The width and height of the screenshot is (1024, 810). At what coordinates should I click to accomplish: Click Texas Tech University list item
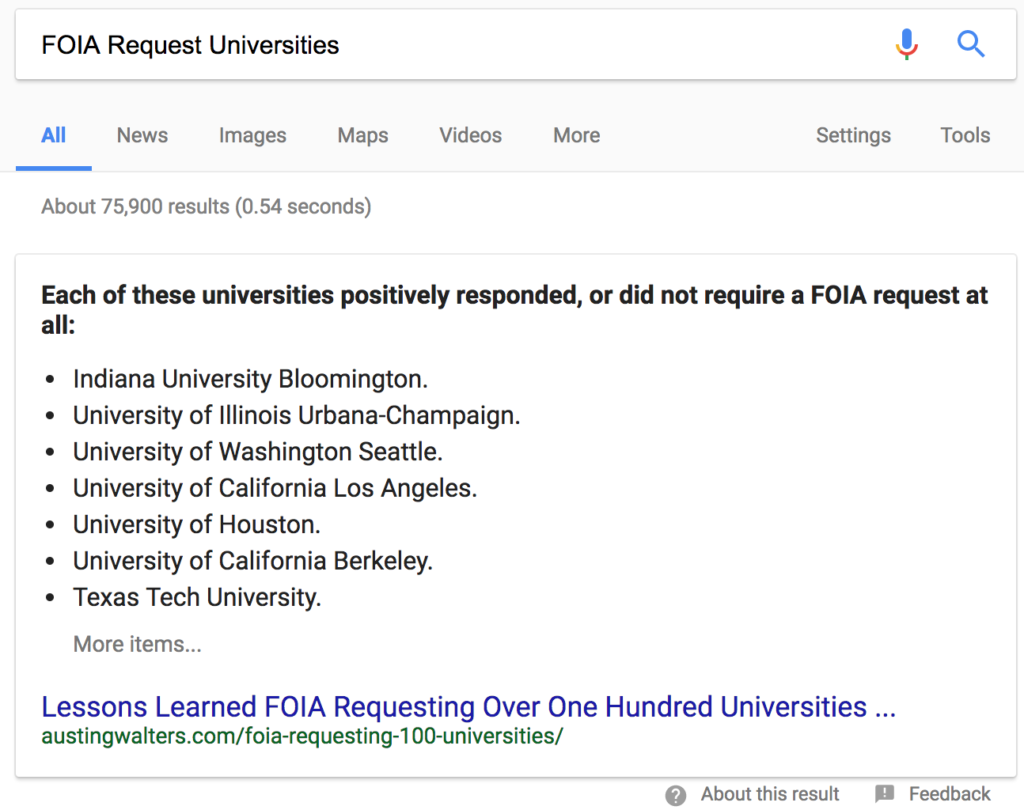coord(197,598)
